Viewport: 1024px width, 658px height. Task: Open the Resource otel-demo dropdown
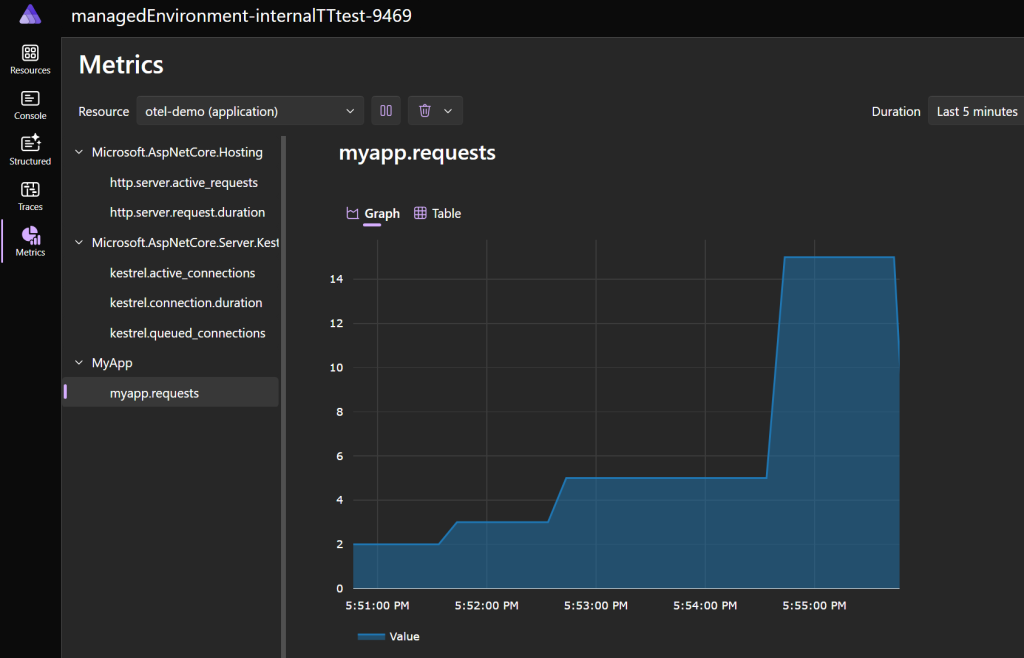(x=250, y=111)
